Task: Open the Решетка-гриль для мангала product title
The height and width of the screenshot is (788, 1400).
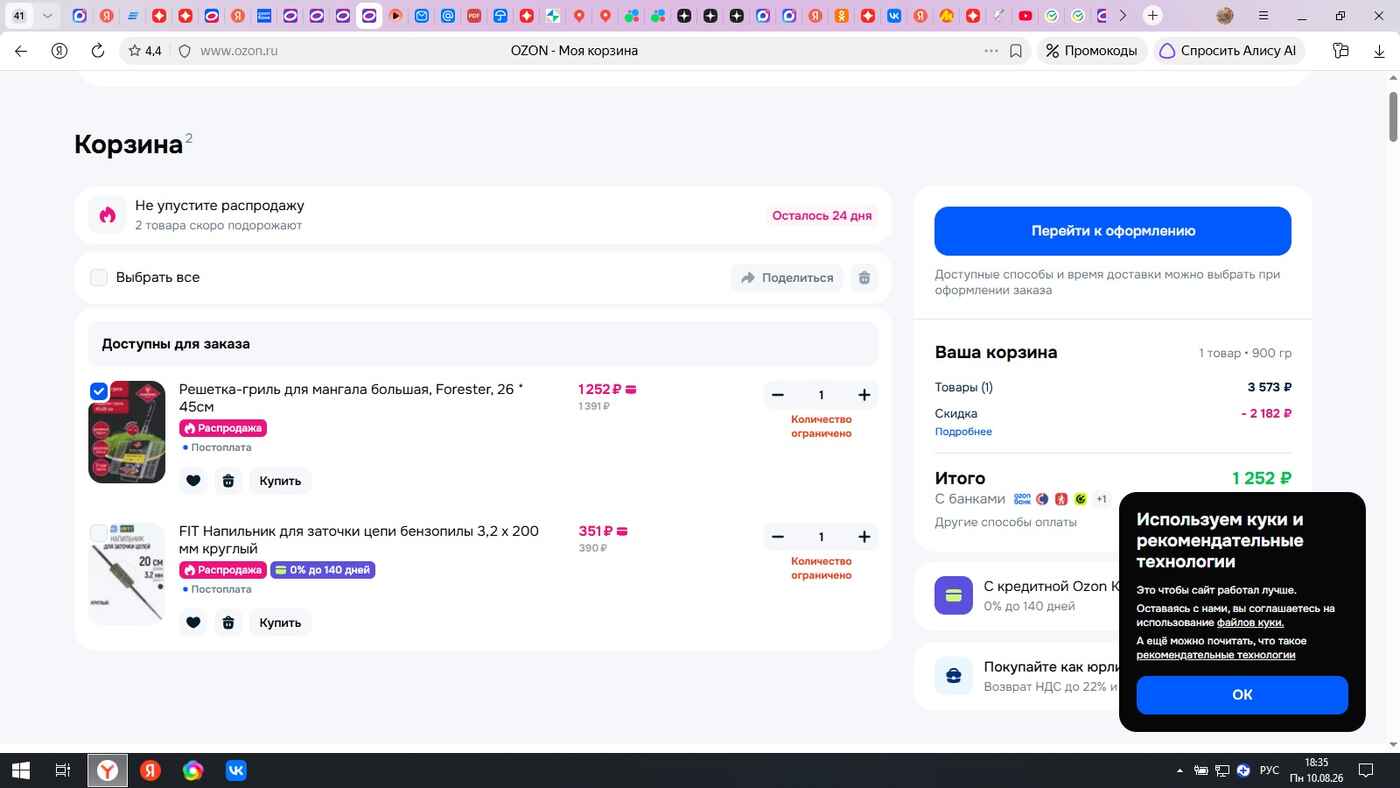Action: tap(351, 398)
